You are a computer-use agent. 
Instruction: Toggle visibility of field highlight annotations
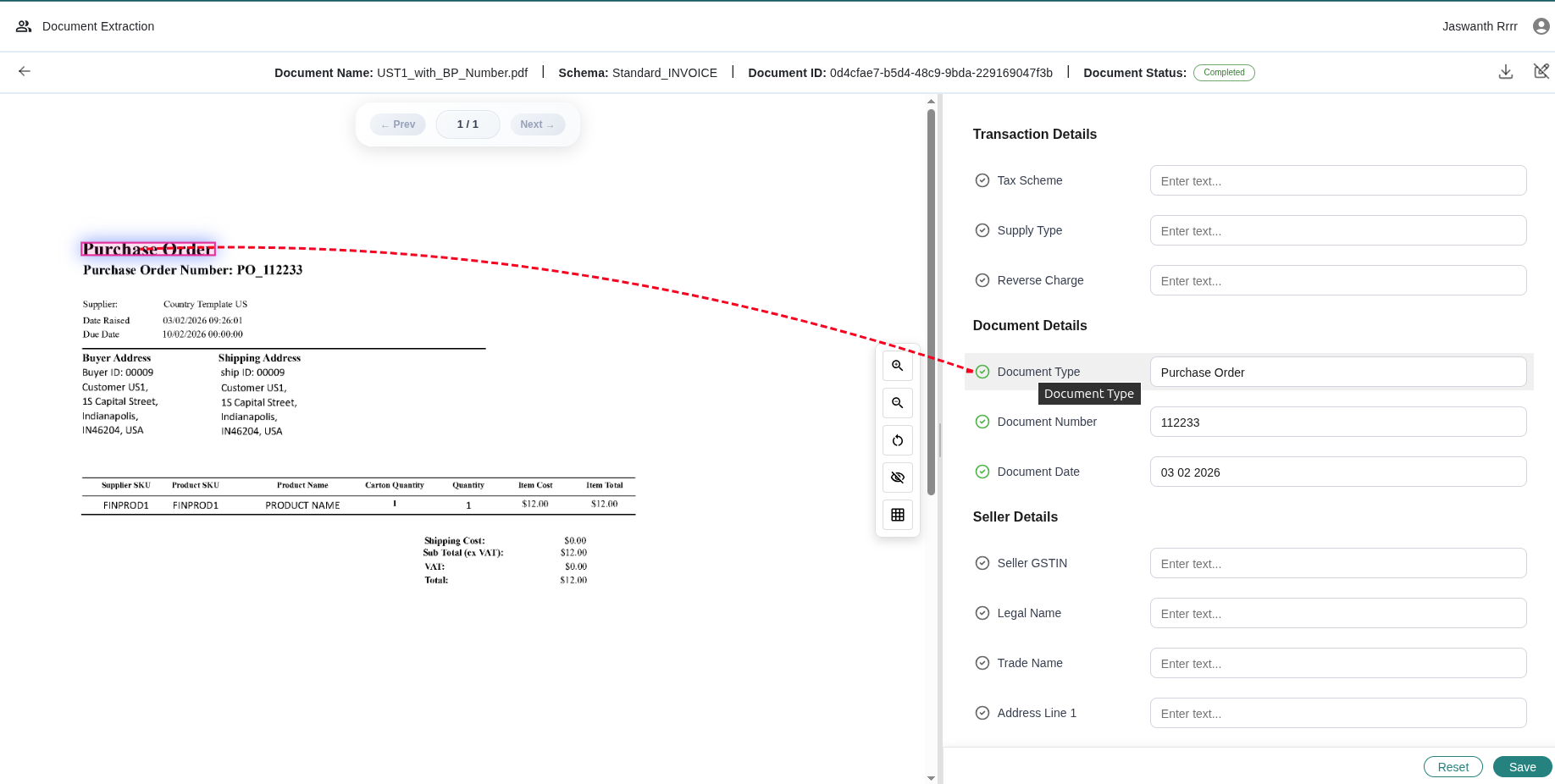[x=897, y=477]
